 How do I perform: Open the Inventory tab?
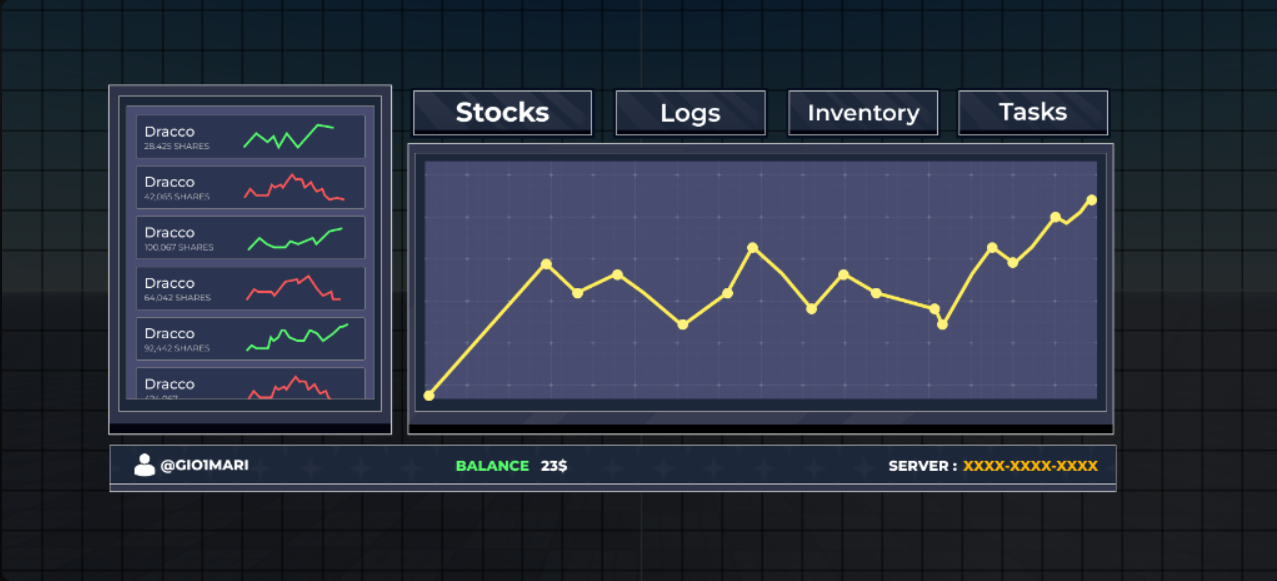tap(863, 113)
